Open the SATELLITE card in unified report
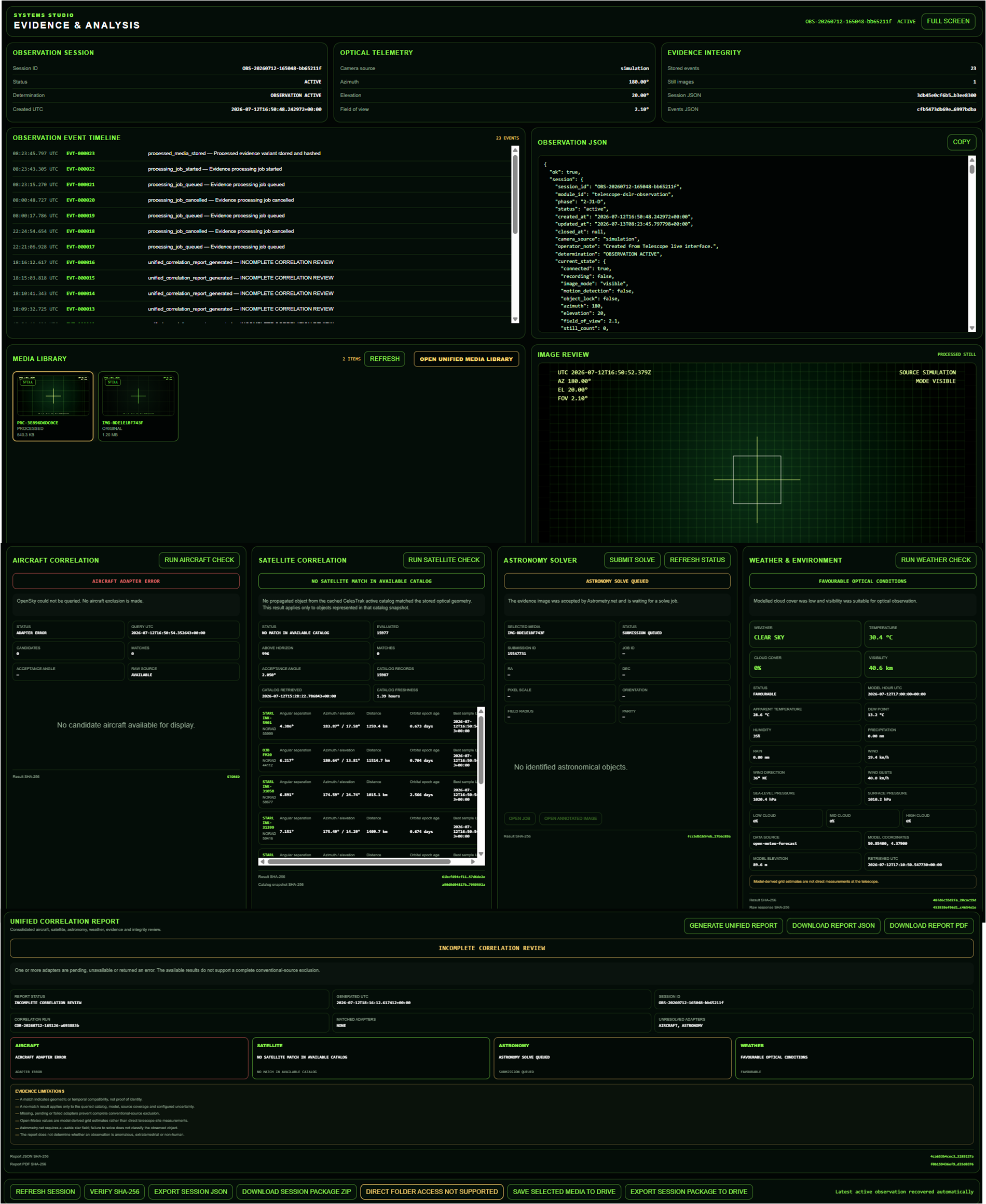The image size is (986, 1204). [371, 1059]
